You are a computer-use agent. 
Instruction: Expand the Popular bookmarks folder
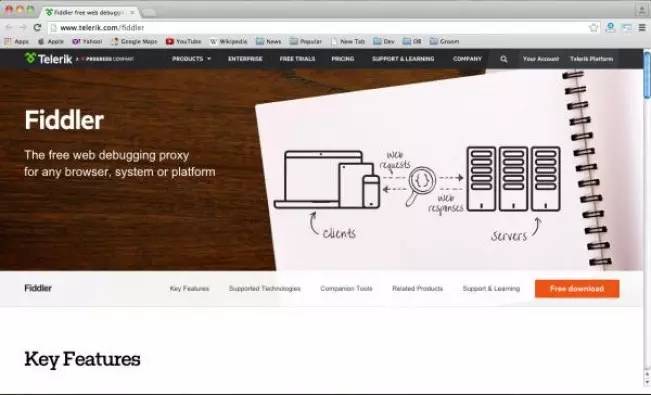click(306, 42)
